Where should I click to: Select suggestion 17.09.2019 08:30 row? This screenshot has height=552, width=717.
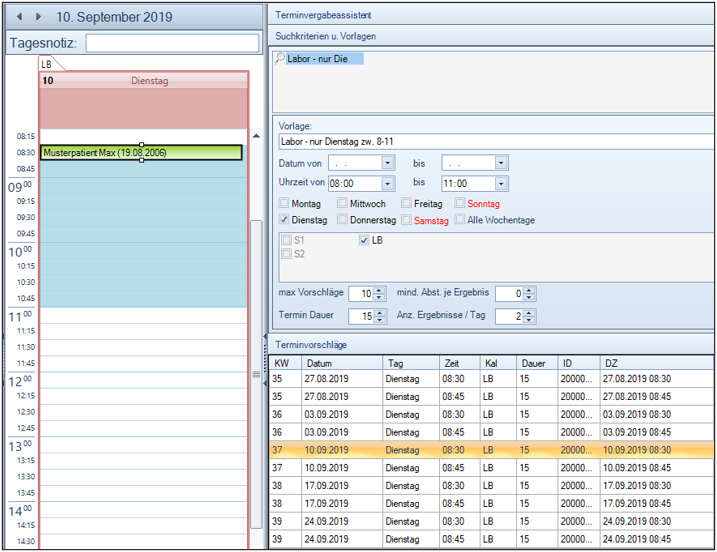click(491, 486)
